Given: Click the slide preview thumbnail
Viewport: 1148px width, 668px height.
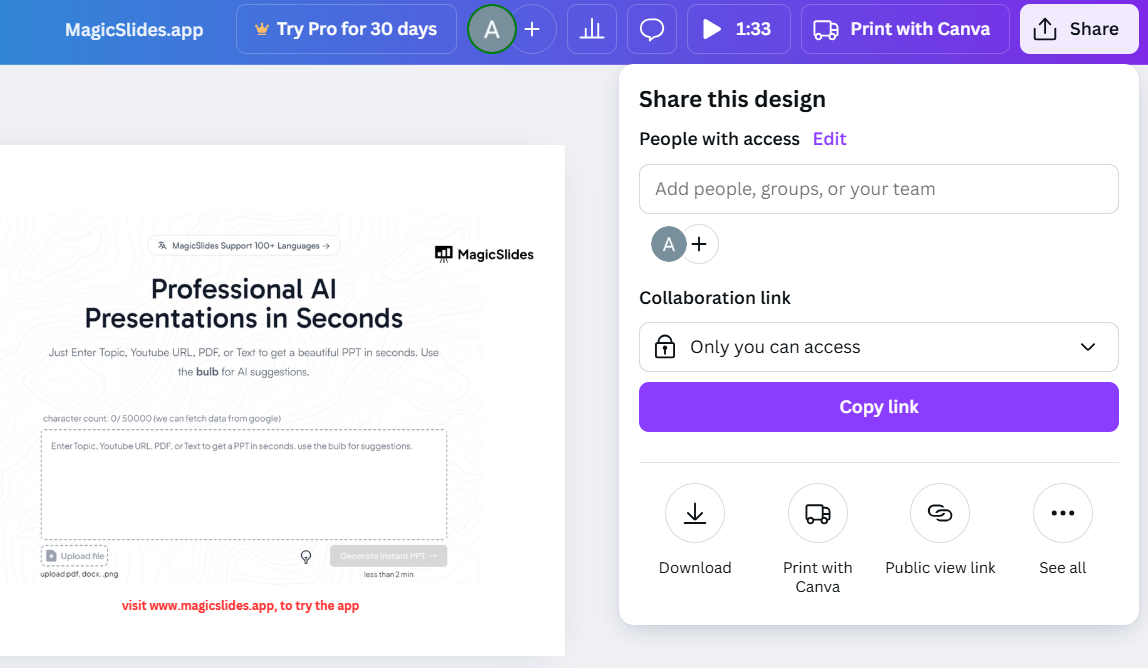Looking at the screenshot, I should coord(282,400).
